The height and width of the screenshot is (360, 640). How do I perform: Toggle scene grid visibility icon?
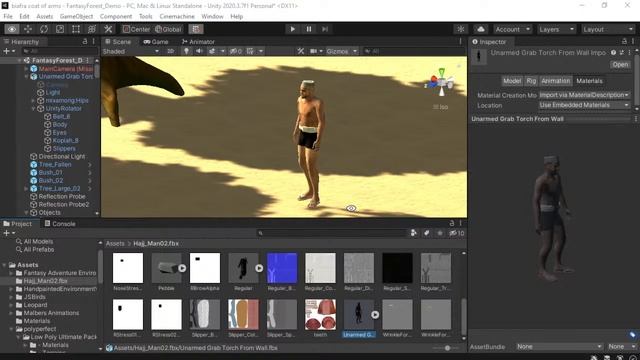[250, 51]
